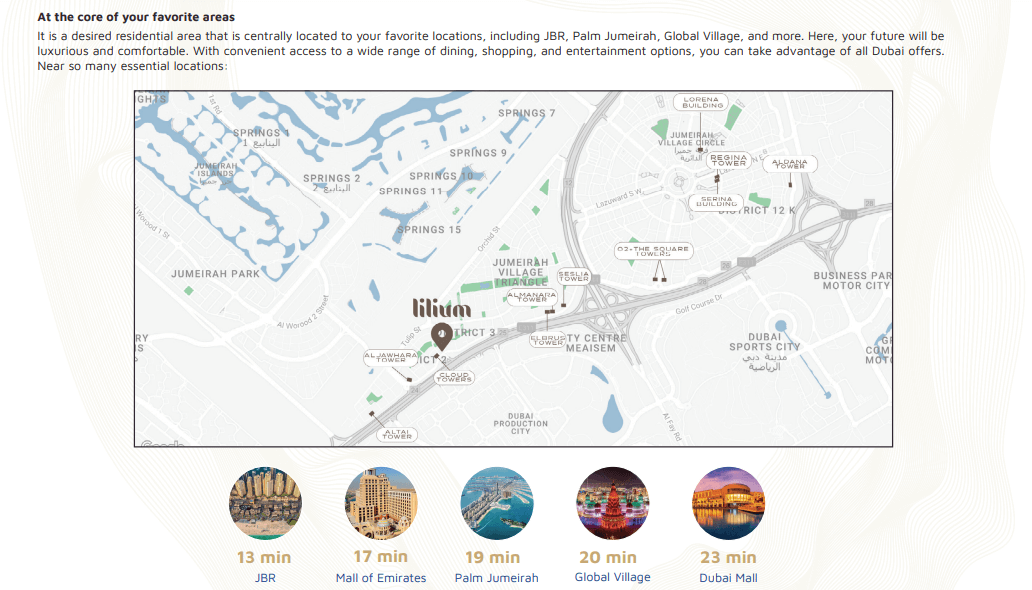
Task: Select the Elbrus Tower map label
Action: [x=548, y=340]
